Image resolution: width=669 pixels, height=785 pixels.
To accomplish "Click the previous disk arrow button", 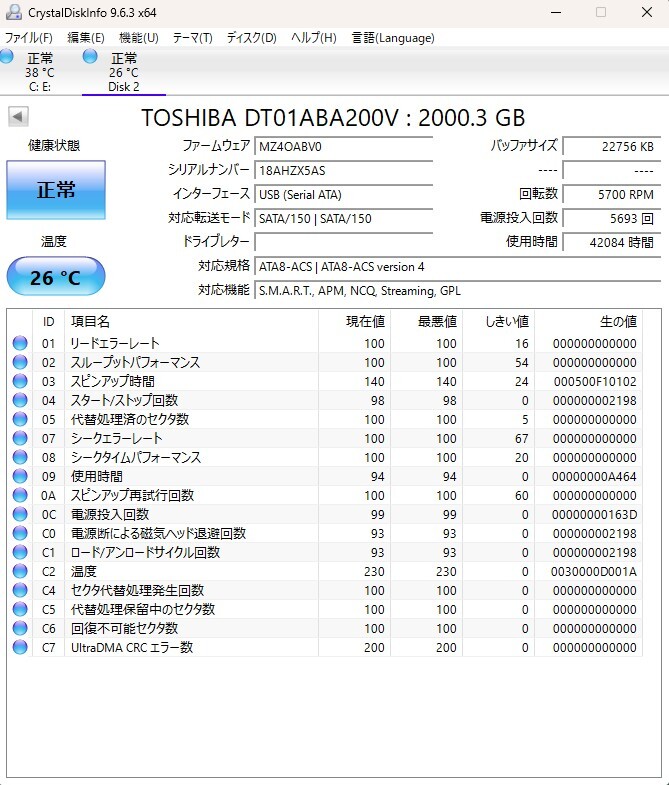I will point(18,117).
